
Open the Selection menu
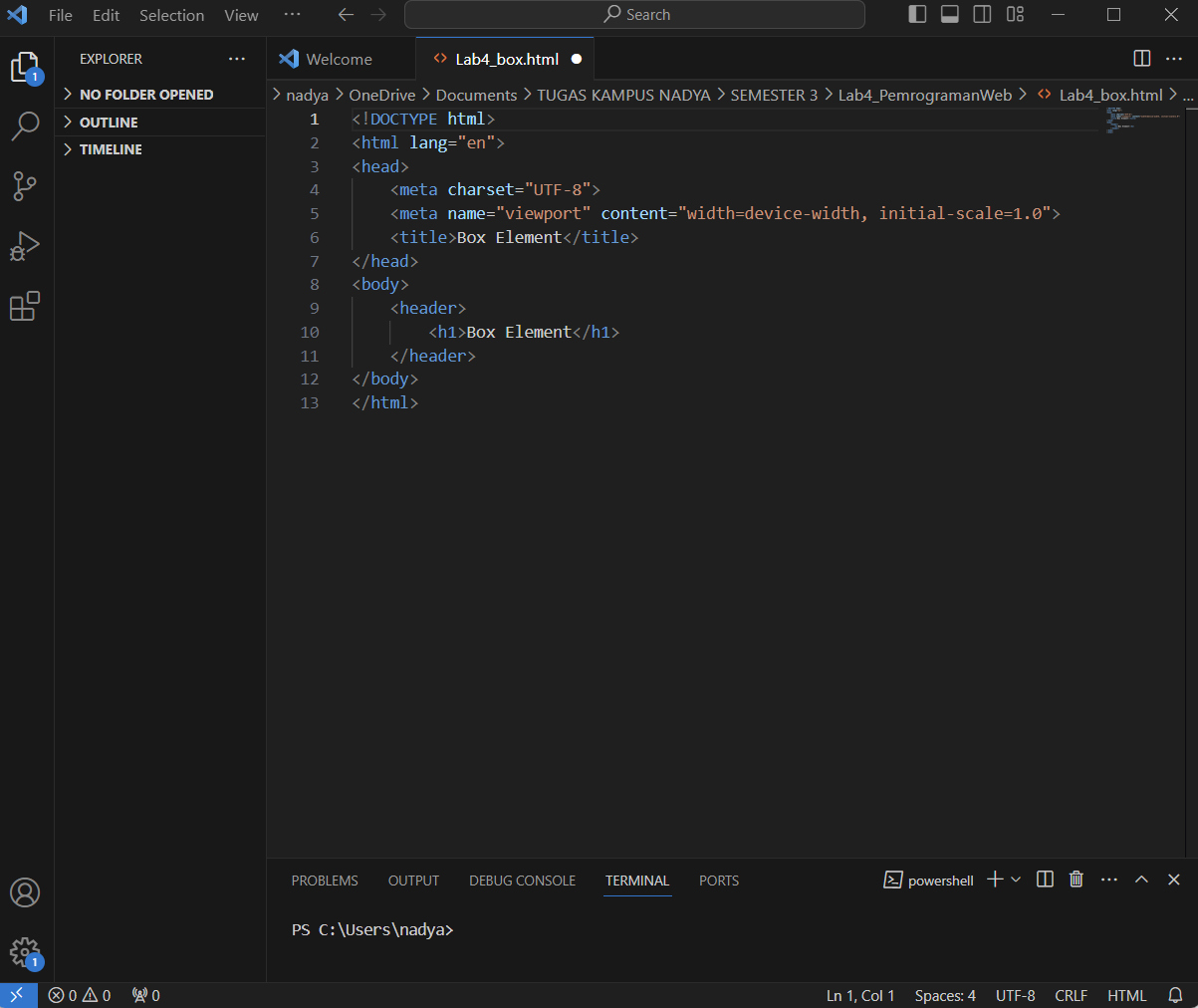pyautogui.click(x=171, y=15)
